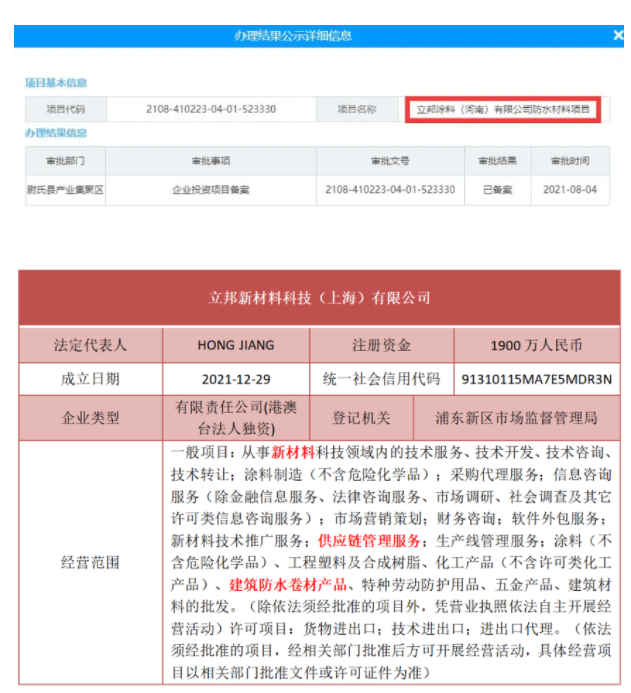Select the value 1900 万人民币

[536, 345]
